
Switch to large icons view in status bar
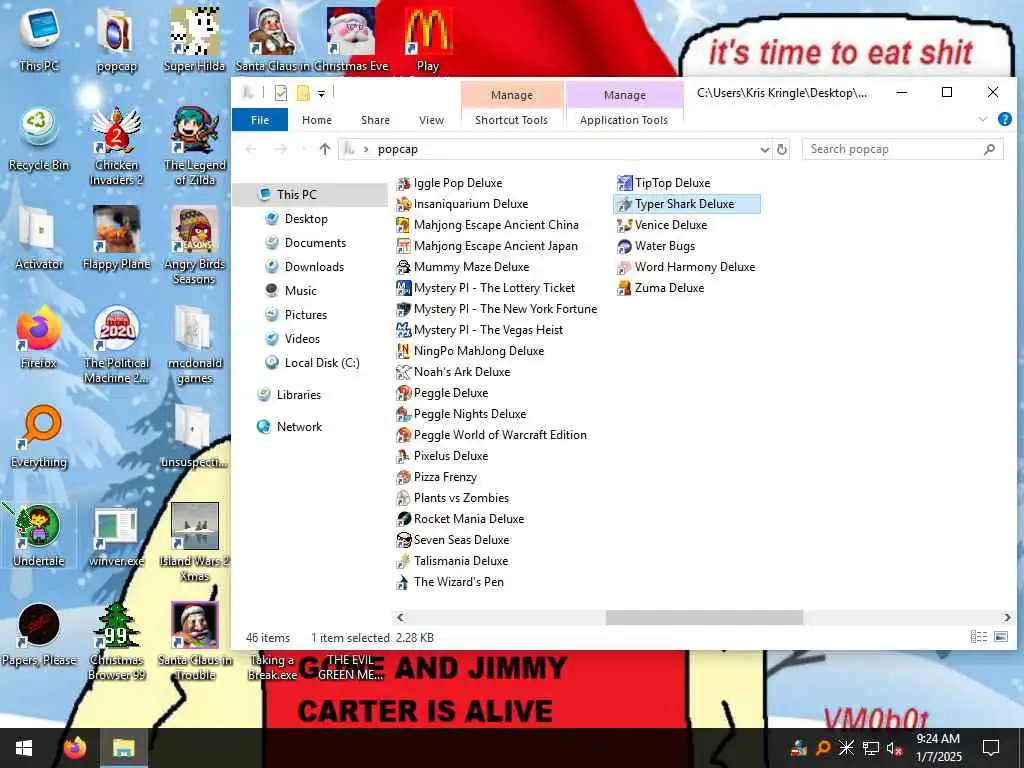tap(1000, 637)
